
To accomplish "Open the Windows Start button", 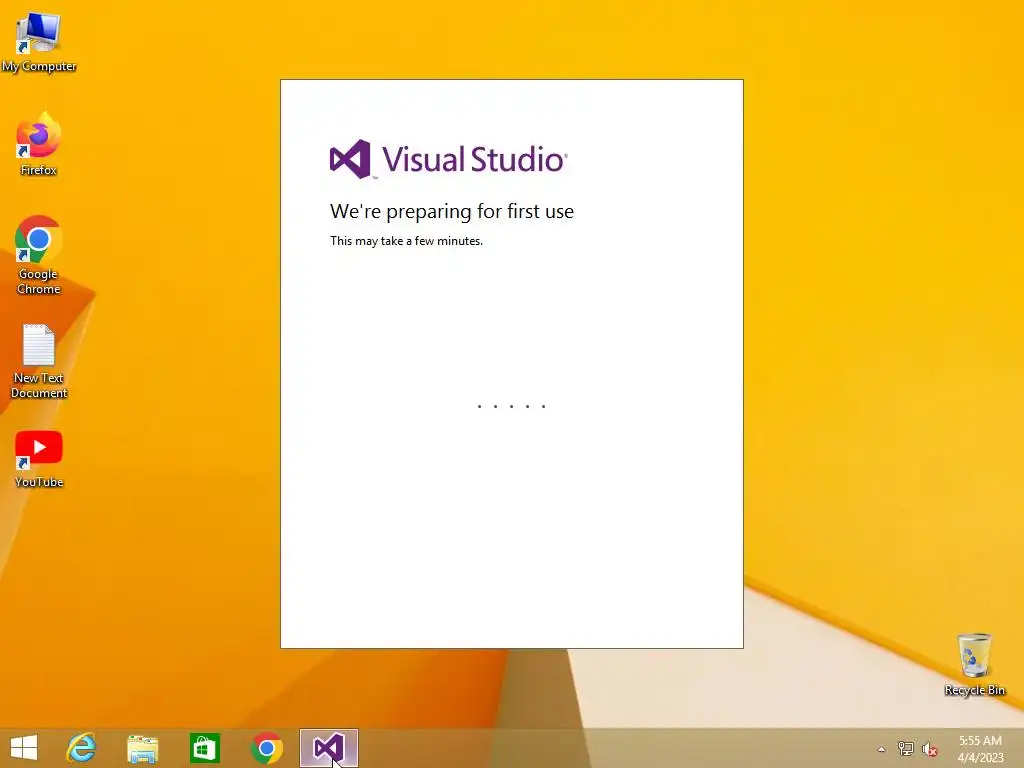I will coord(24,748).
